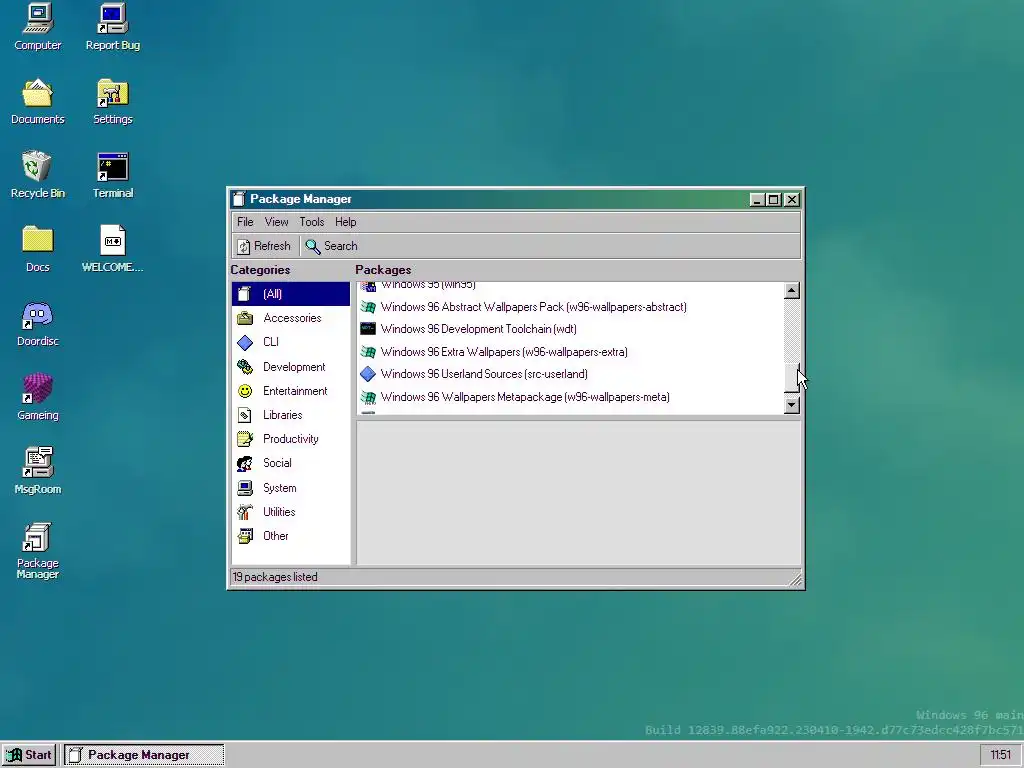
Task: Open the WELCOME markdown file icon
Action: [112, 249]
